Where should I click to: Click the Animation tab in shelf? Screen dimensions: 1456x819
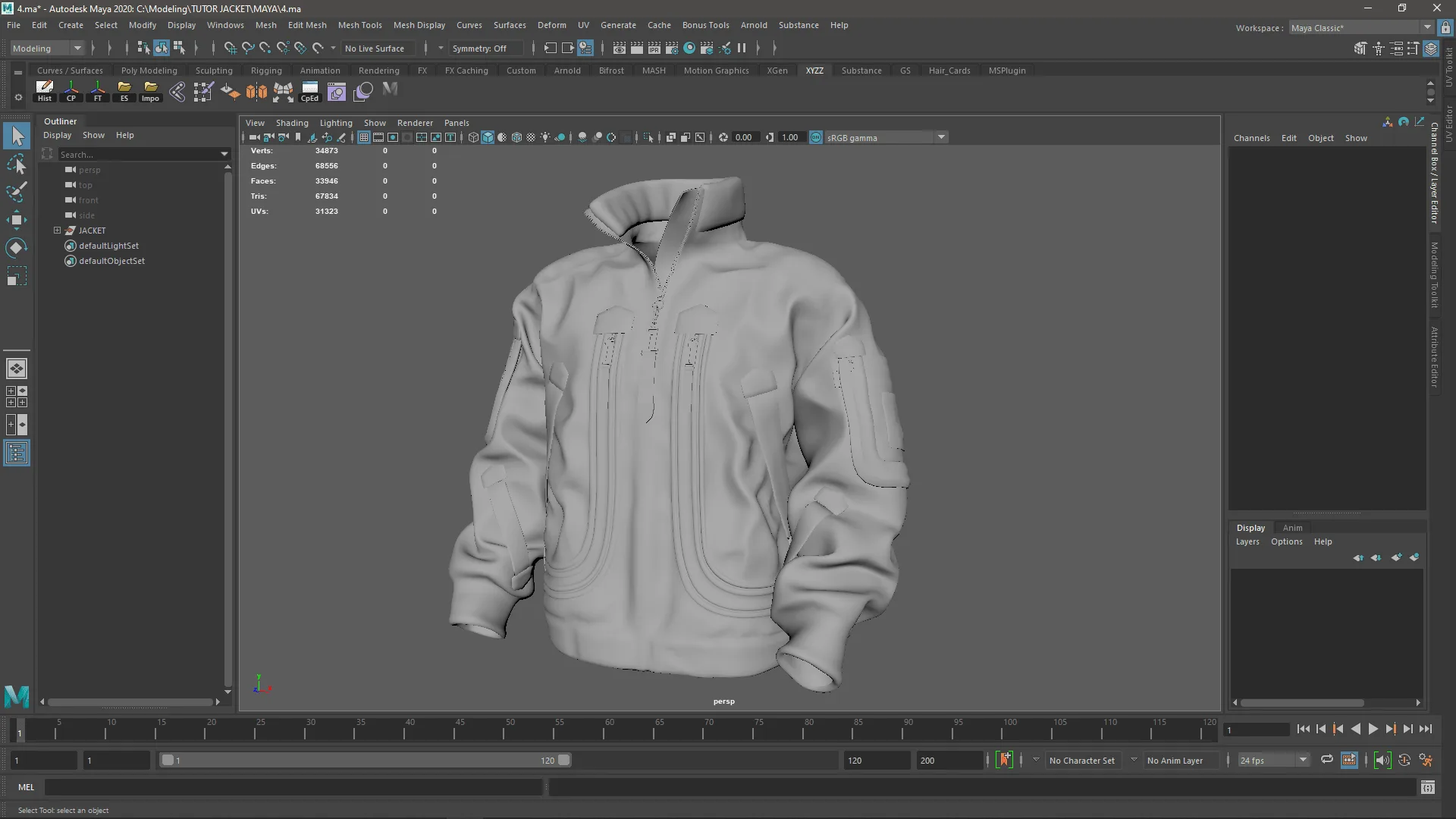[319, 70]
